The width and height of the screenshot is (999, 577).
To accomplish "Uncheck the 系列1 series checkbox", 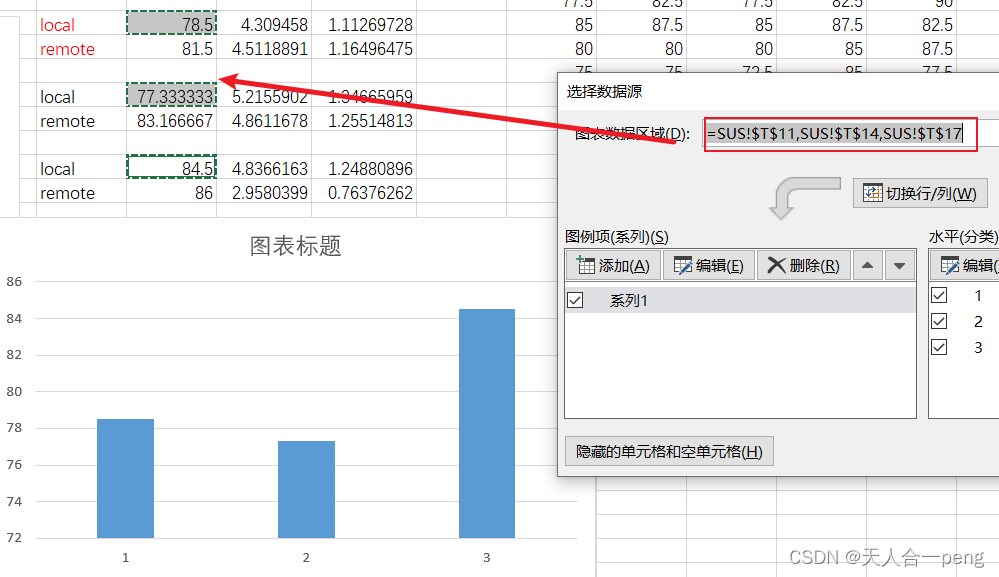I will click(575, 300).
